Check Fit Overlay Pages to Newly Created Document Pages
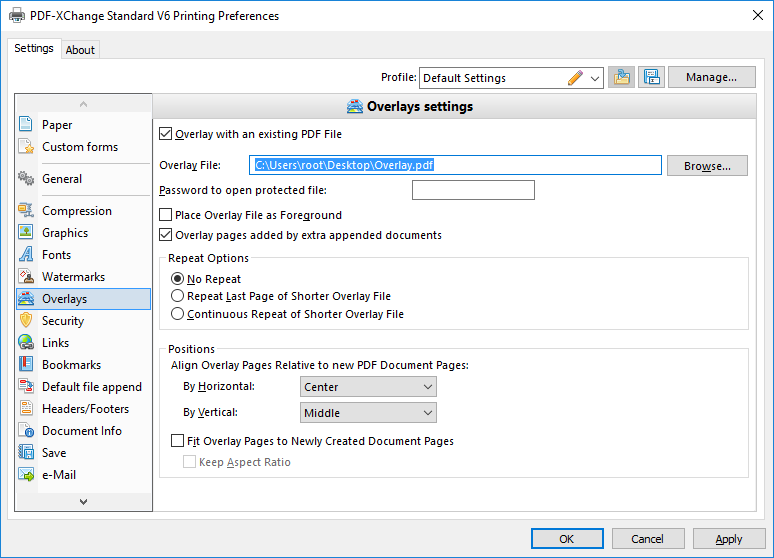This screenshot has width=774, height=558. pyautogui.click(x=177, y=440)
